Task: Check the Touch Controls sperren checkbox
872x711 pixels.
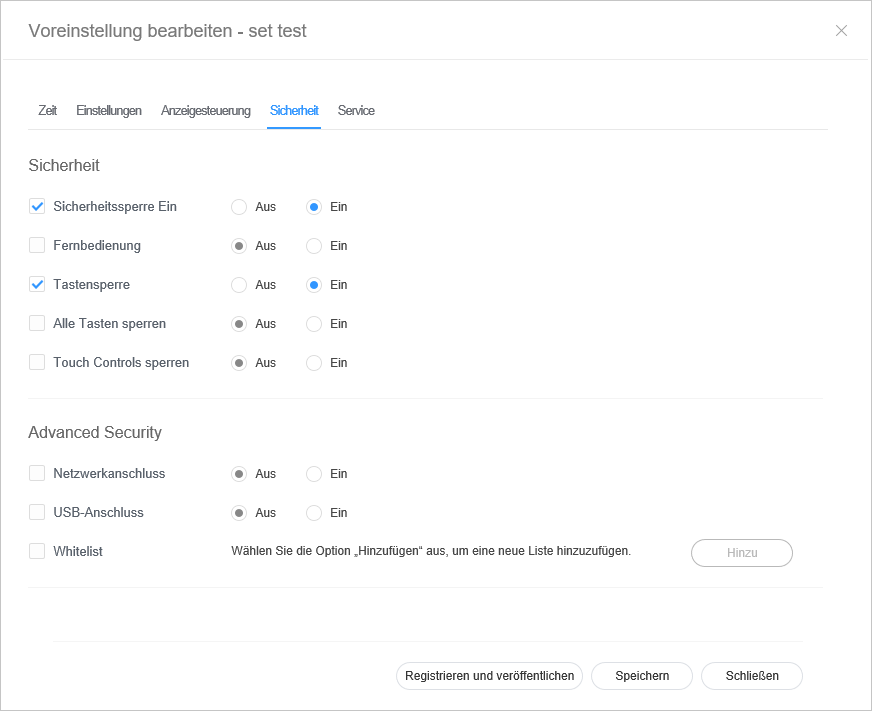Action: pos(37,363)
